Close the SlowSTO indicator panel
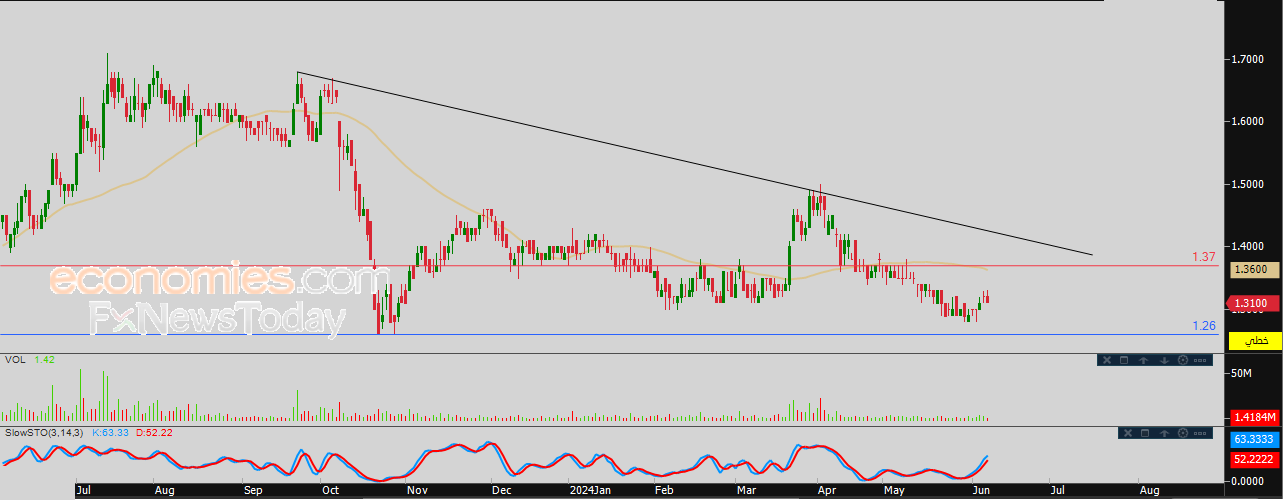Image resolution: width=1283 pixels, height=500 pixels. point(1128,433)
